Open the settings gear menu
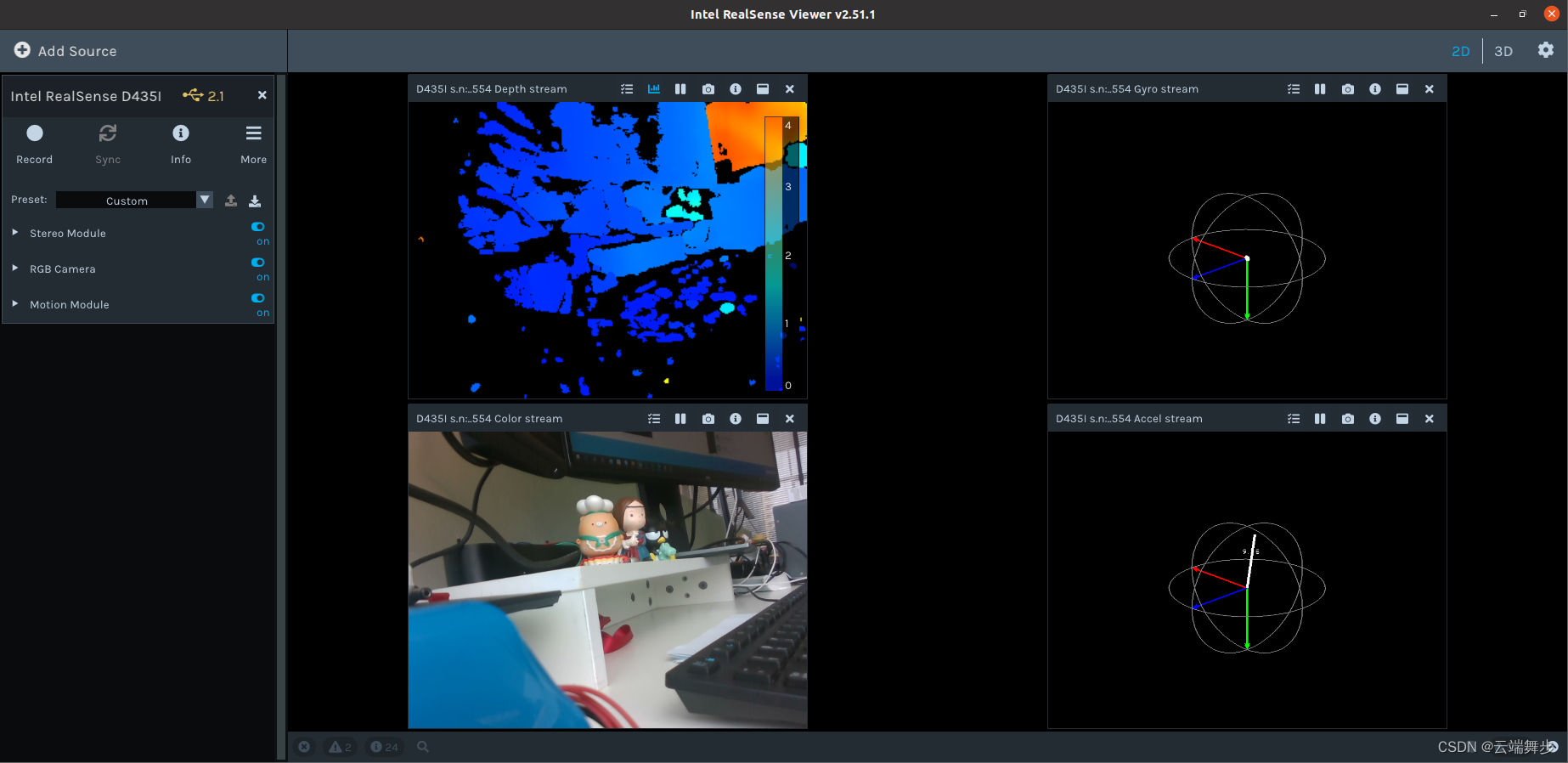The width and height of the screenshot is (1568, 763). 1546,50
